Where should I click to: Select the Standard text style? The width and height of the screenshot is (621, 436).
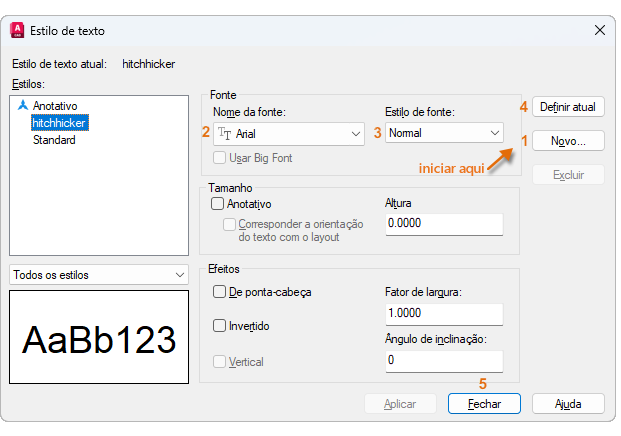(x=54, y=140)
